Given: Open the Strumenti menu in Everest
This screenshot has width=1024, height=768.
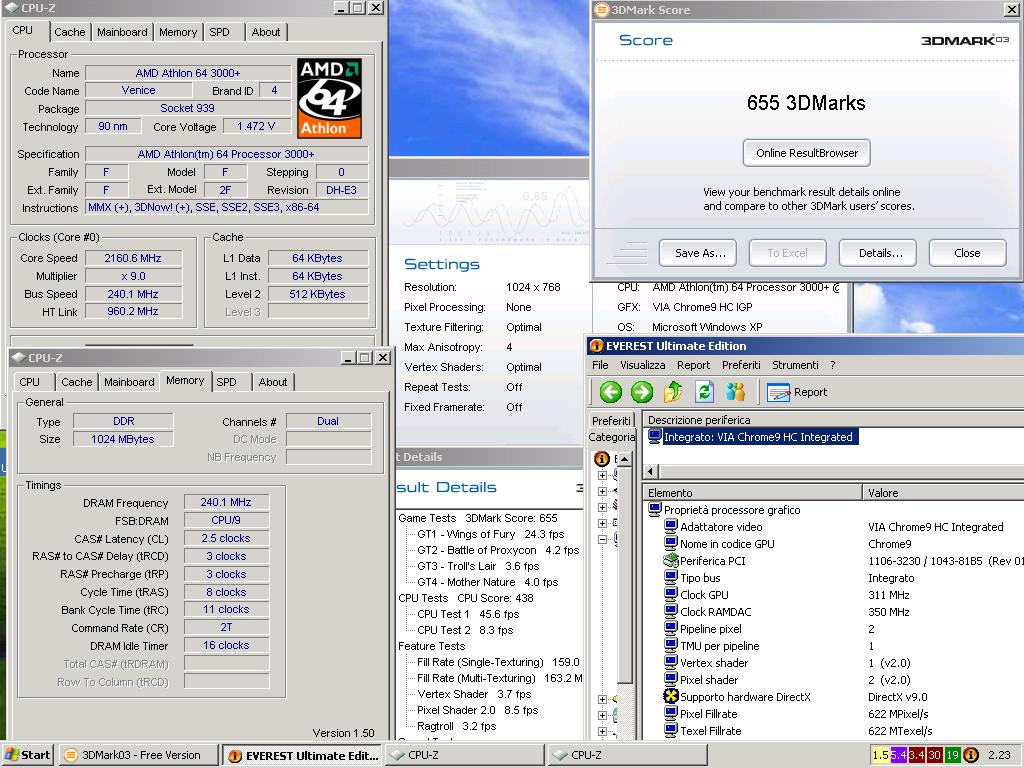Looking at the screenshot, I should [x=795, y=365].
